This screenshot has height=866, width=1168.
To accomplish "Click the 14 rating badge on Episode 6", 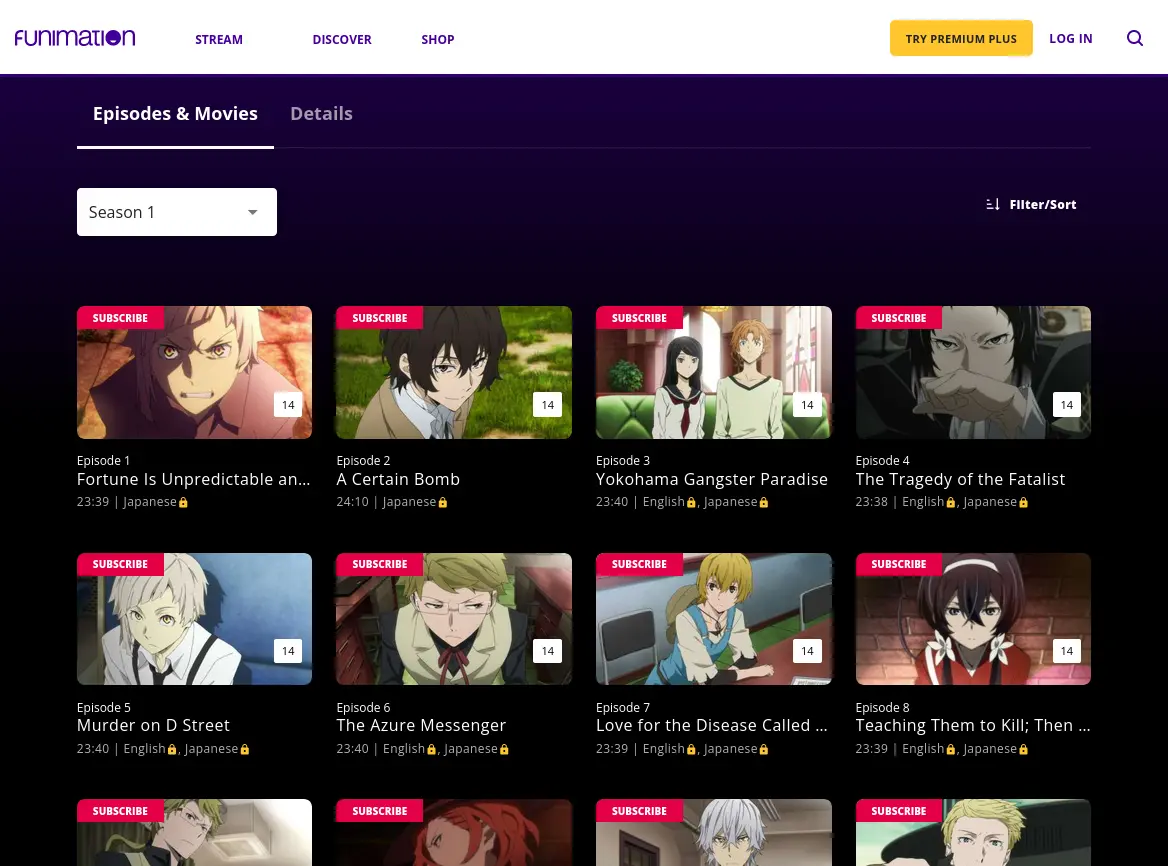I will (548, 651).
